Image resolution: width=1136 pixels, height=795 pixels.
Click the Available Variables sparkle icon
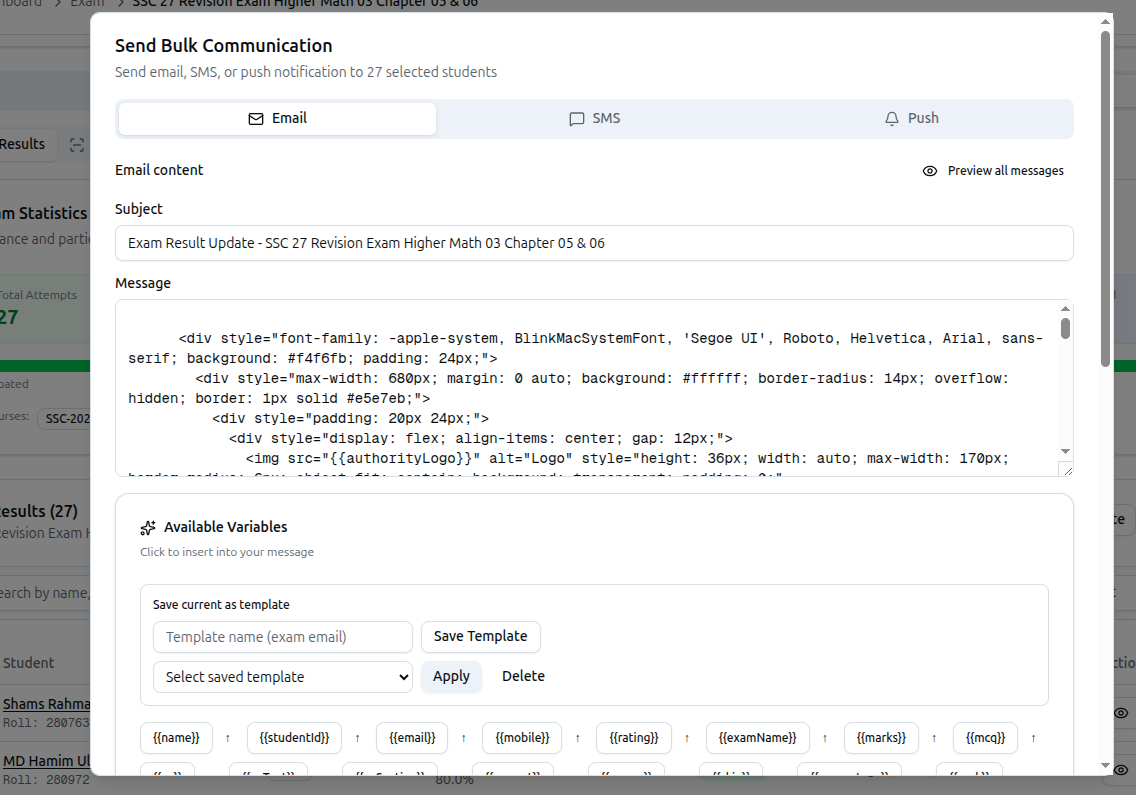tap(148, 528)
